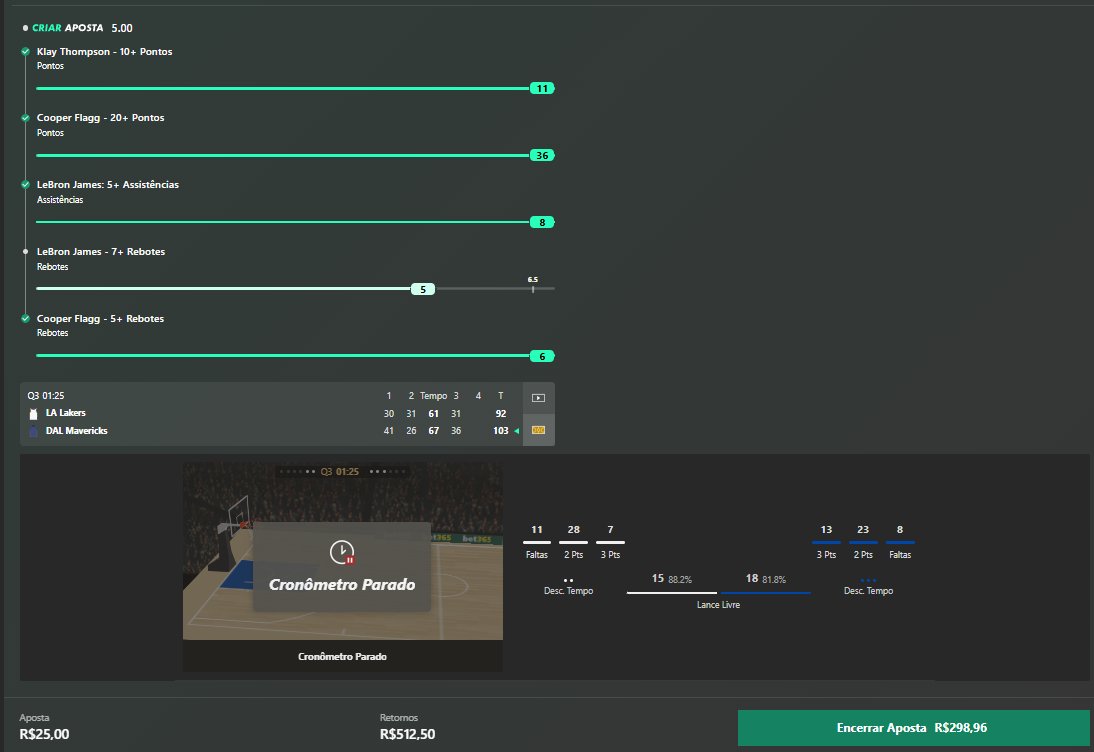This screenshot has width=1094, height=752.
Task: Click Klay Thompson - 10+ Pontos selection title
Action: 105,52
